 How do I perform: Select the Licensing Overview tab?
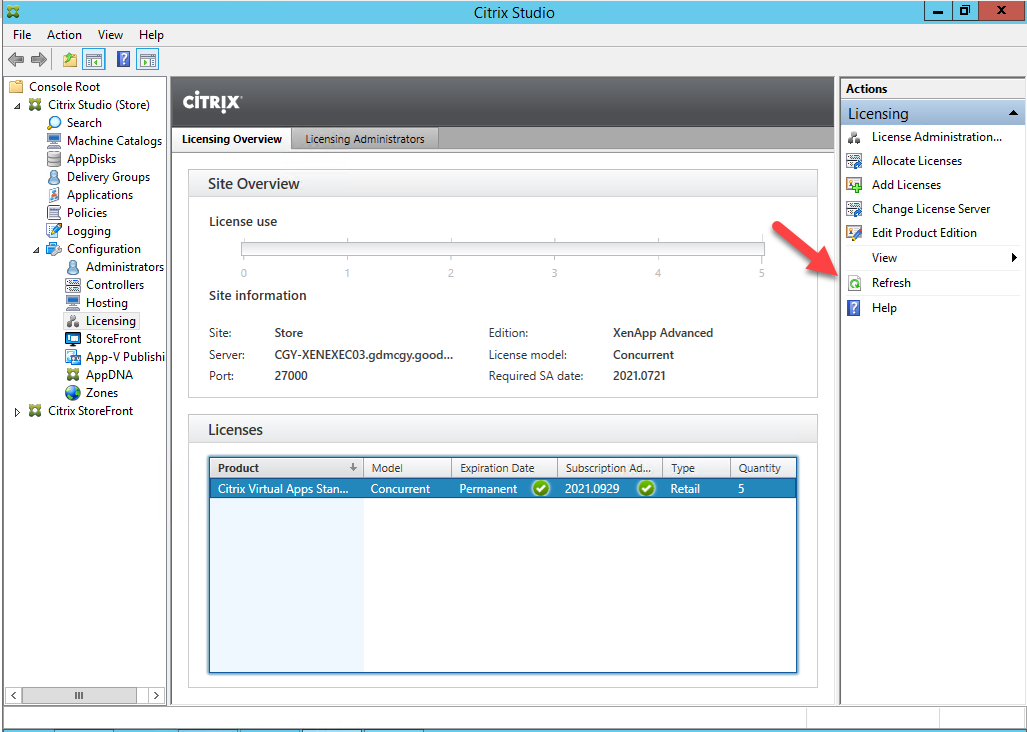pos(232,139)
